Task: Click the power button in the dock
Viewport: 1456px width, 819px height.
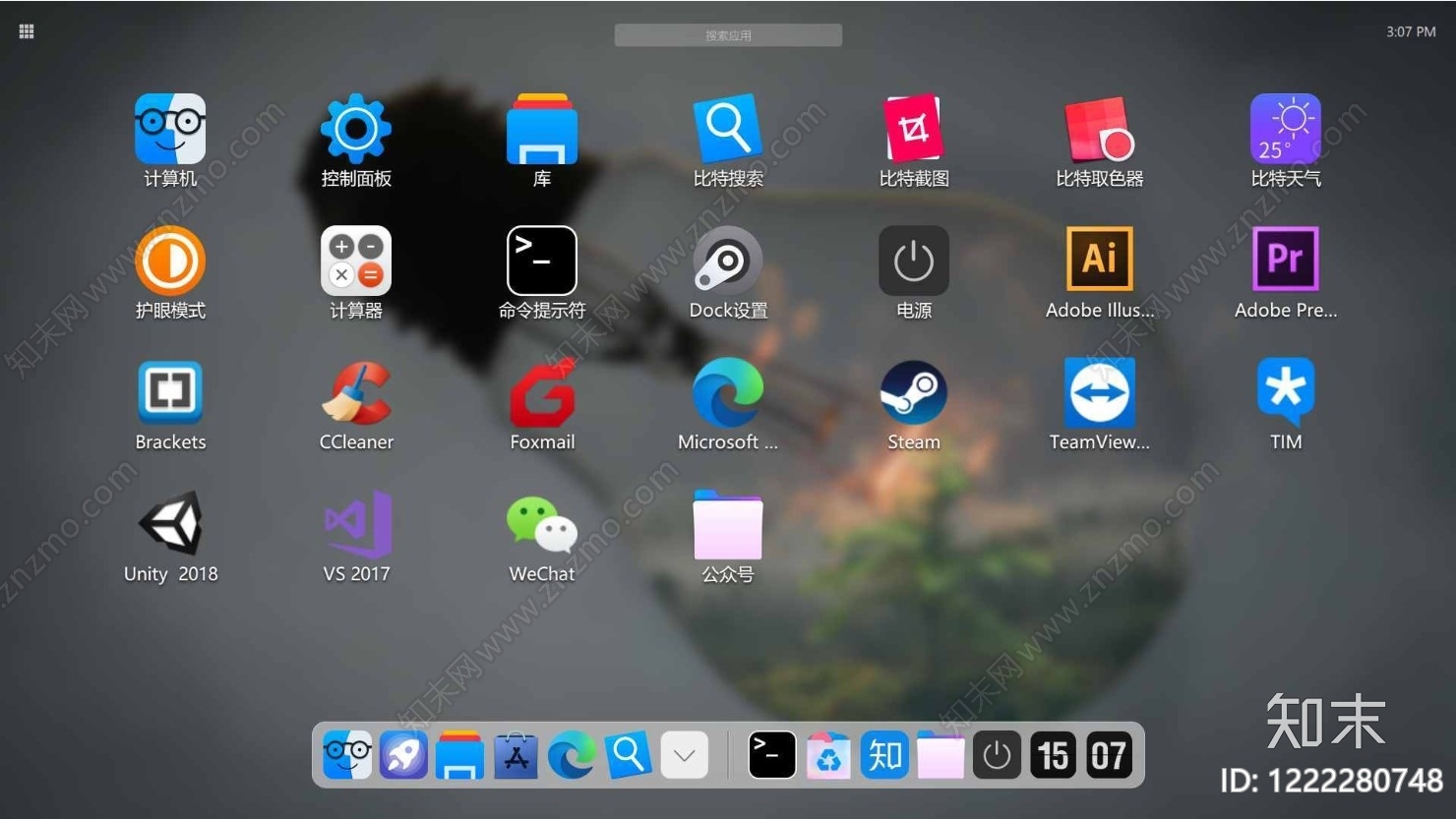Action: click(x=997, y=755)
